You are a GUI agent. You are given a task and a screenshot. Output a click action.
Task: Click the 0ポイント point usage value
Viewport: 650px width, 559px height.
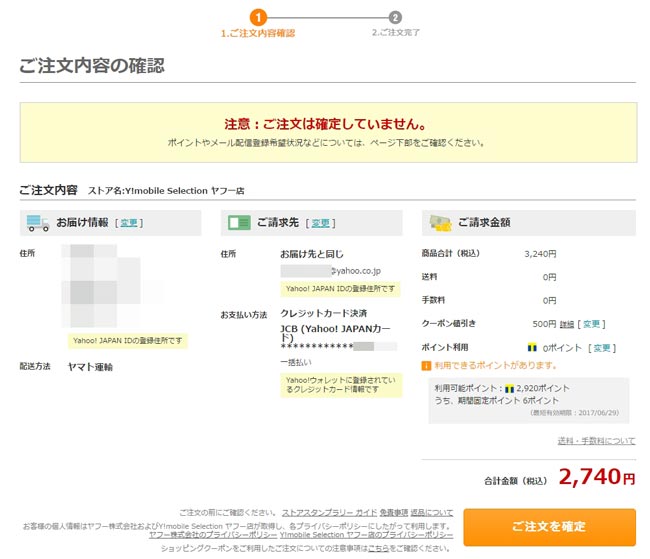click(x=563, y=348)
